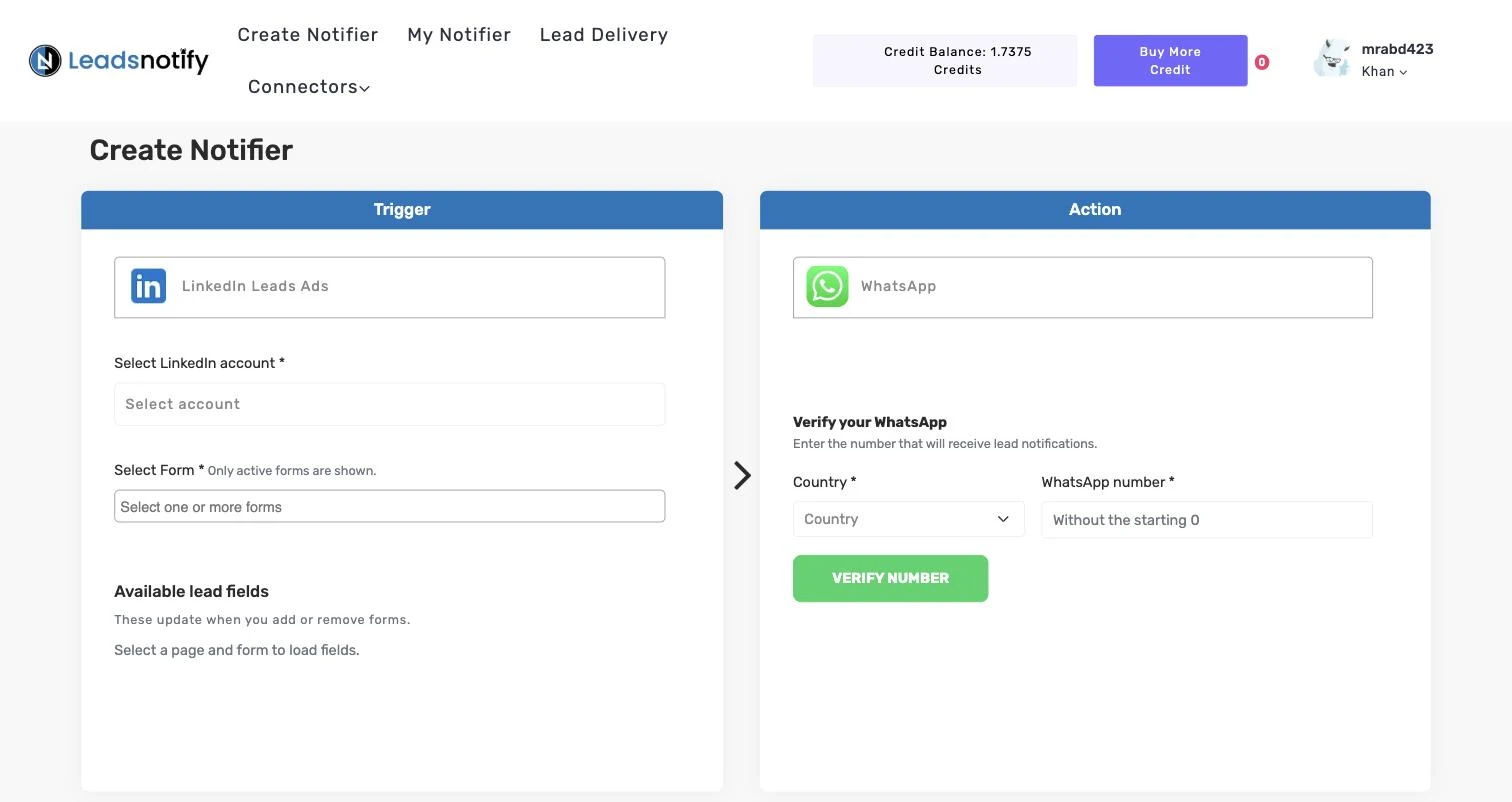Click the 'Select LinkedIn account *' label
This screenshot has width=1512, height=802.
point(199,363)
